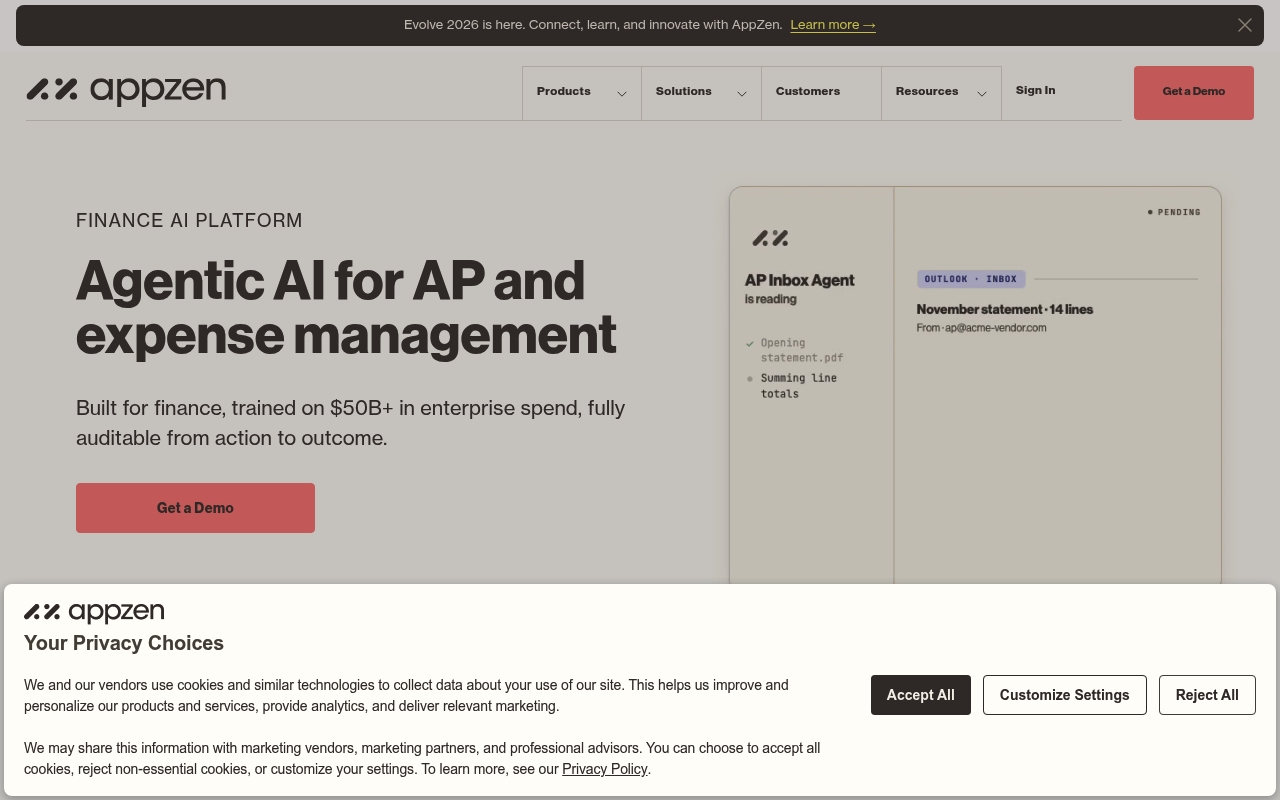
Task: Accept all cookies
Action: (920, 695)
